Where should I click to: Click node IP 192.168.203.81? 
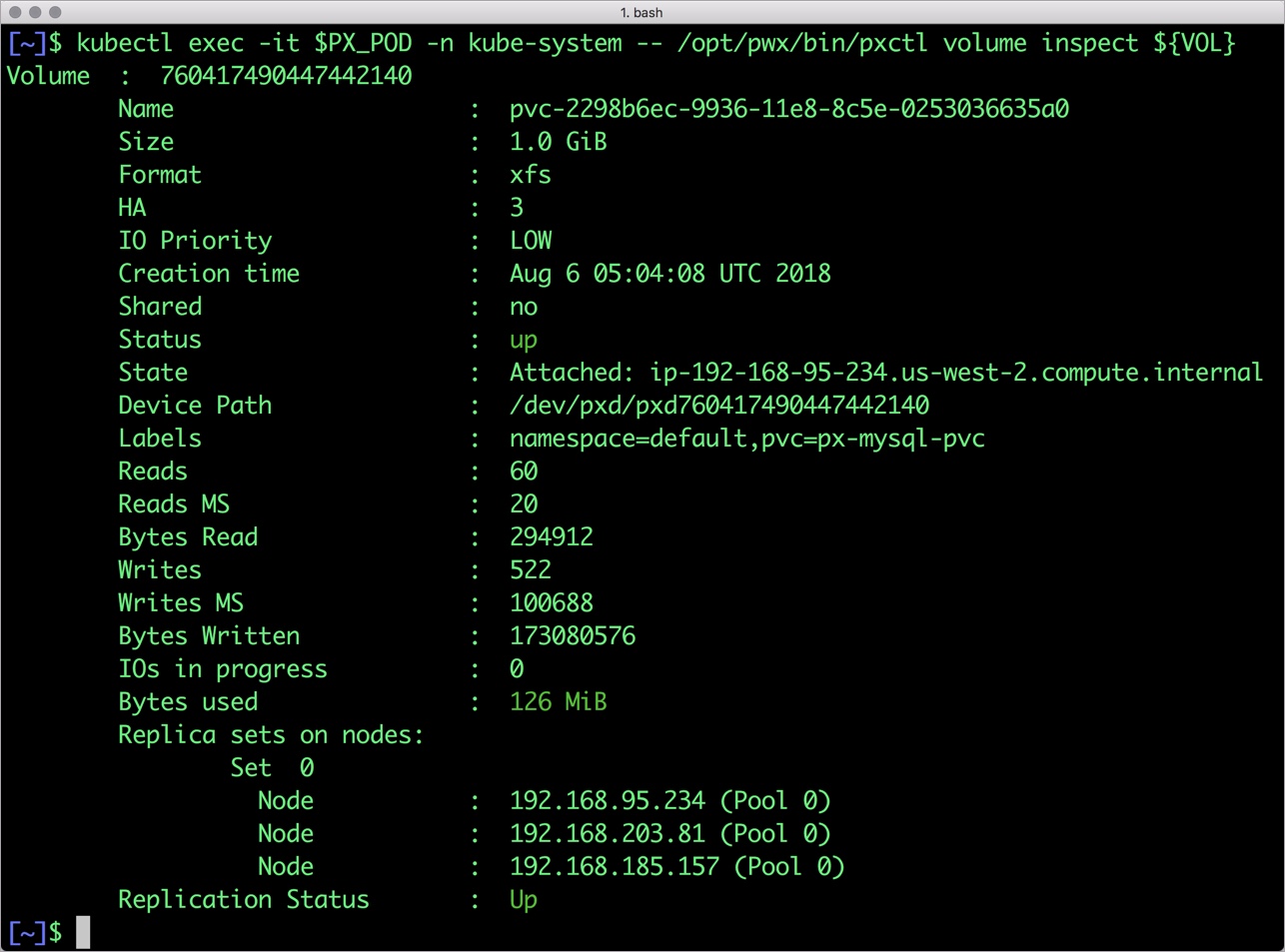(x=607, y=834)
